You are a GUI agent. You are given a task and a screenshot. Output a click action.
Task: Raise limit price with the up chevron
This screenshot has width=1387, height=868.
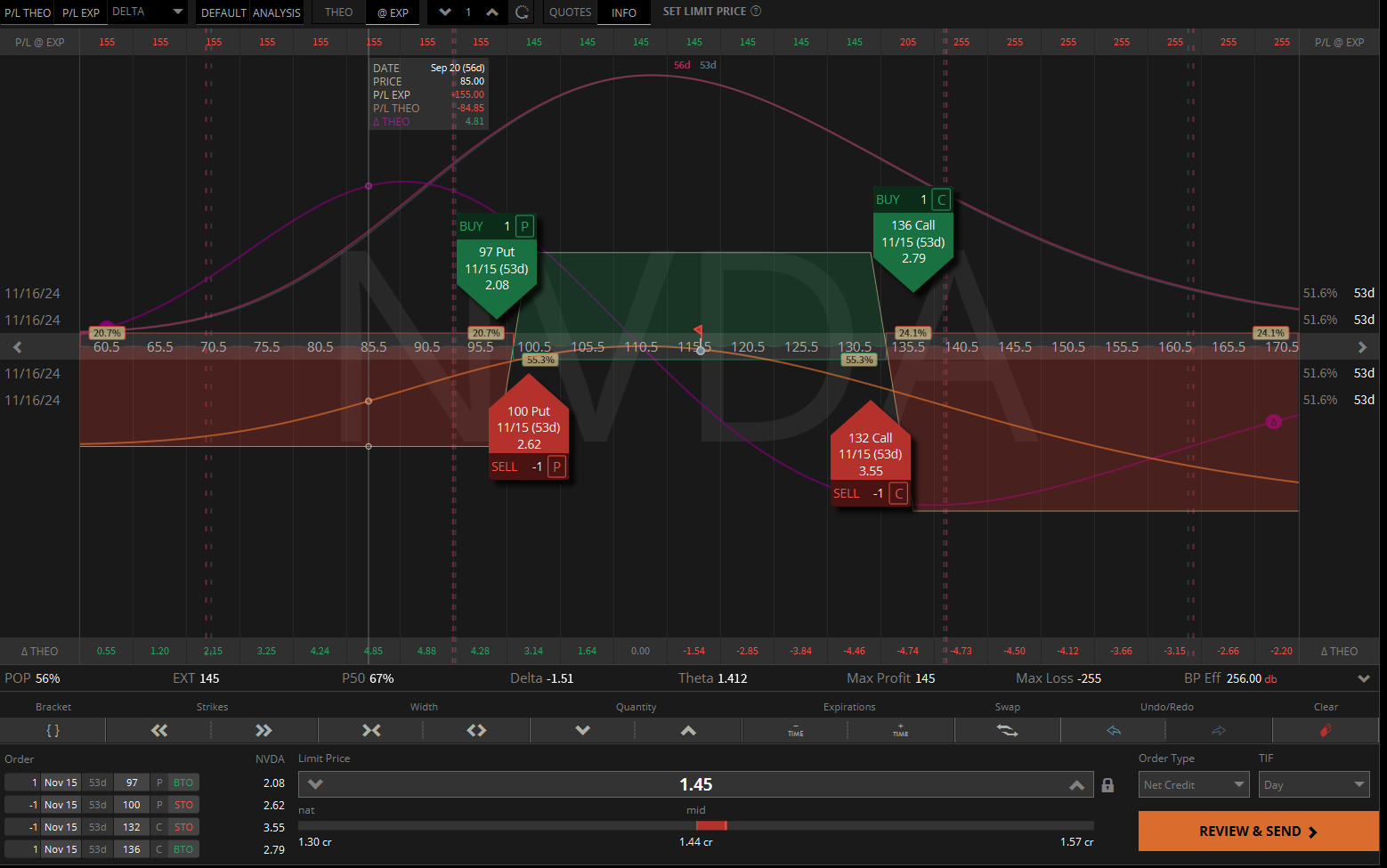[x=1076, y=784]
